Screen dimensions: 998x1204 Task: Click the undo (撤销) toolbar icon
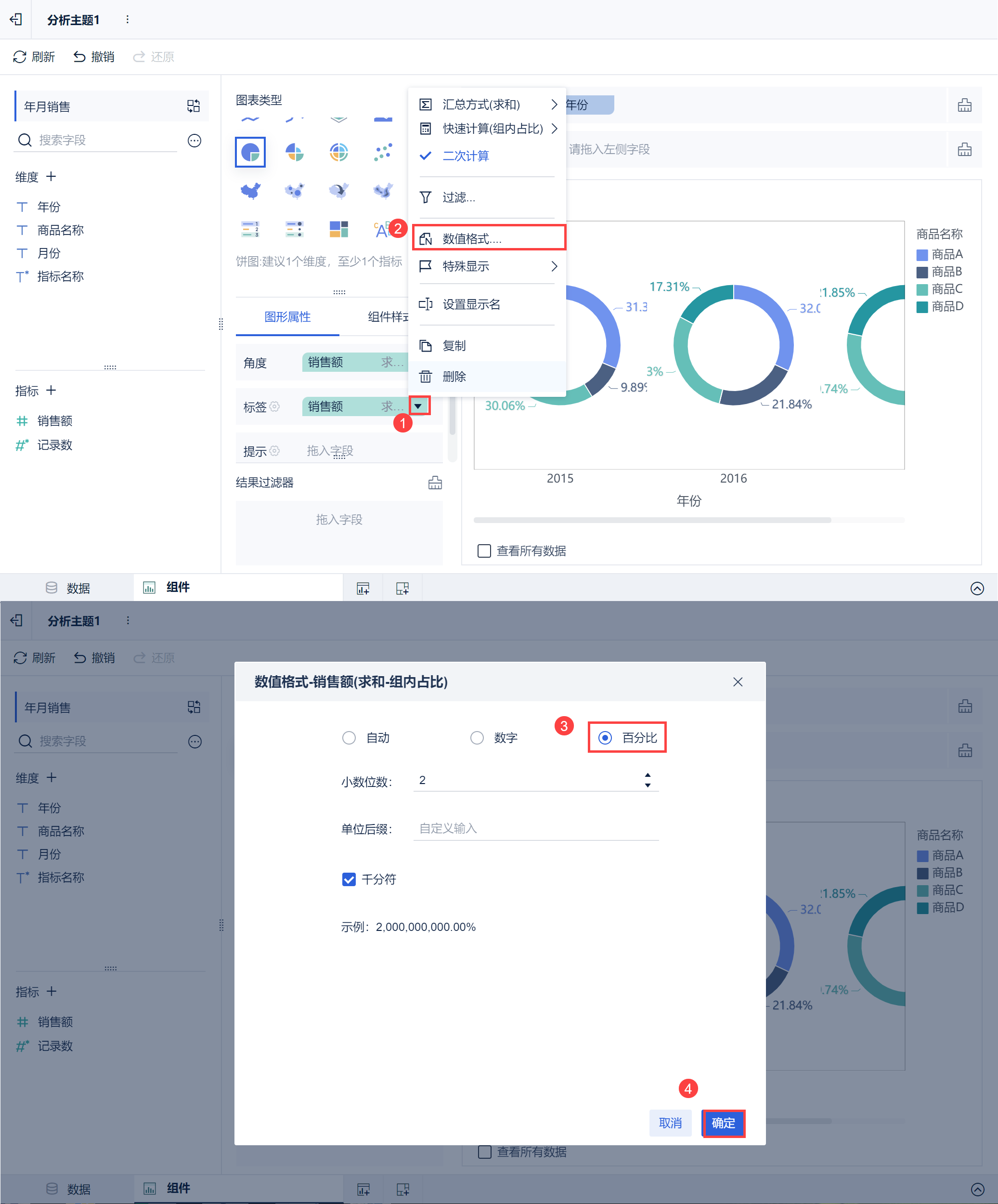pyautogui.click(x=80, y=57)
